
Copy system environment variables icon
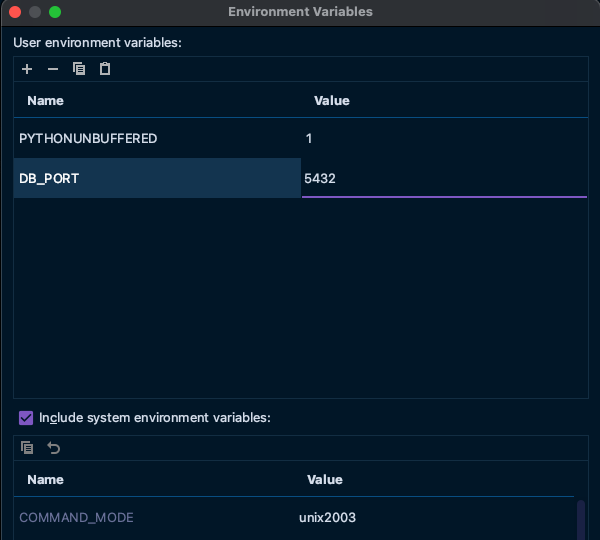(x=27, y=448)
